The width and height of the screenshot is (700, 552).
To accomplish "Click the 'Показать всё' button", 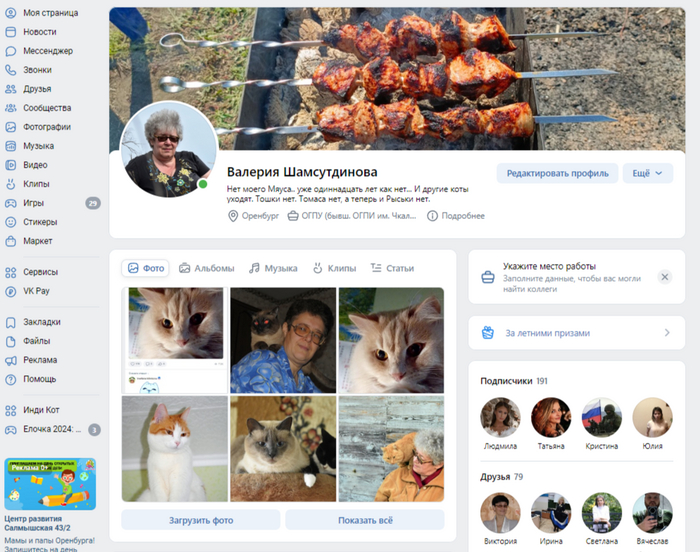I will (x=365, y=520).
